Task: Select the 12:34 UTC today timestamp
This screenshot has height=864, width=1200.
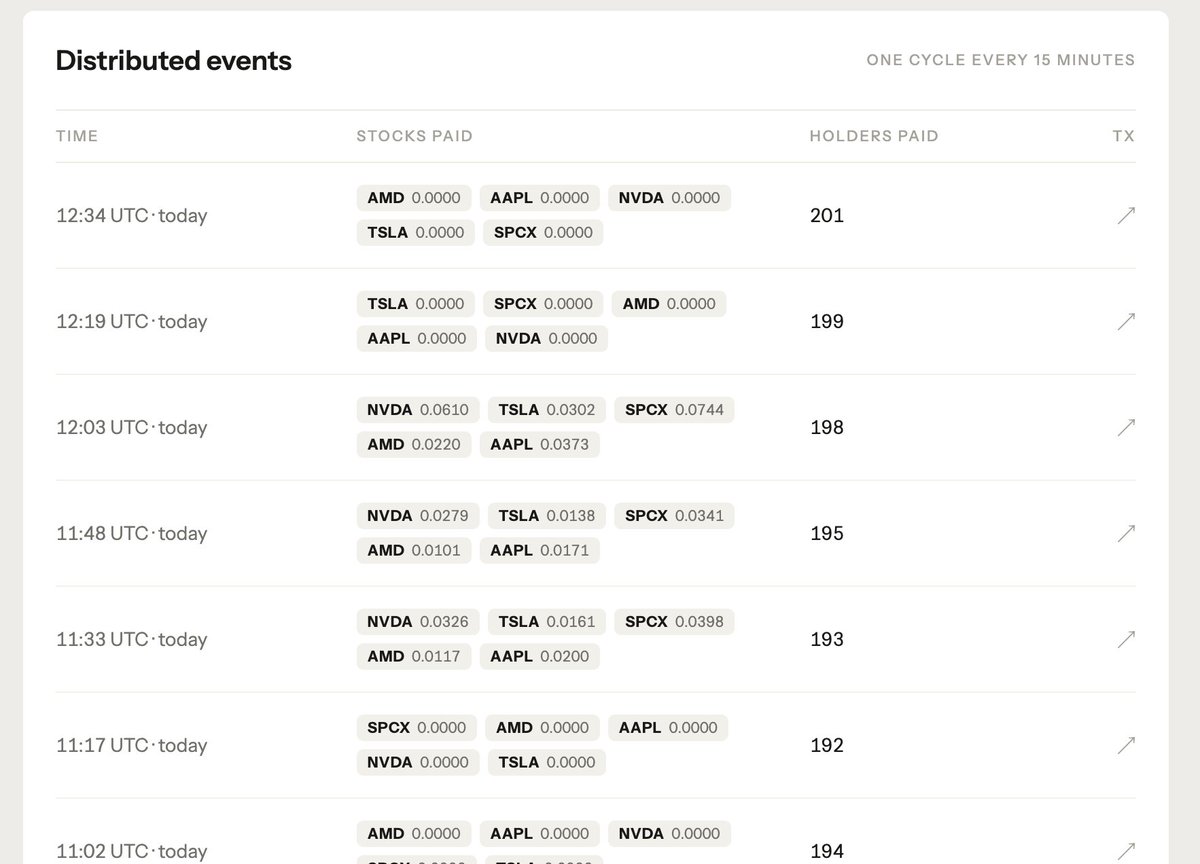Action: (x=132, y=215)
